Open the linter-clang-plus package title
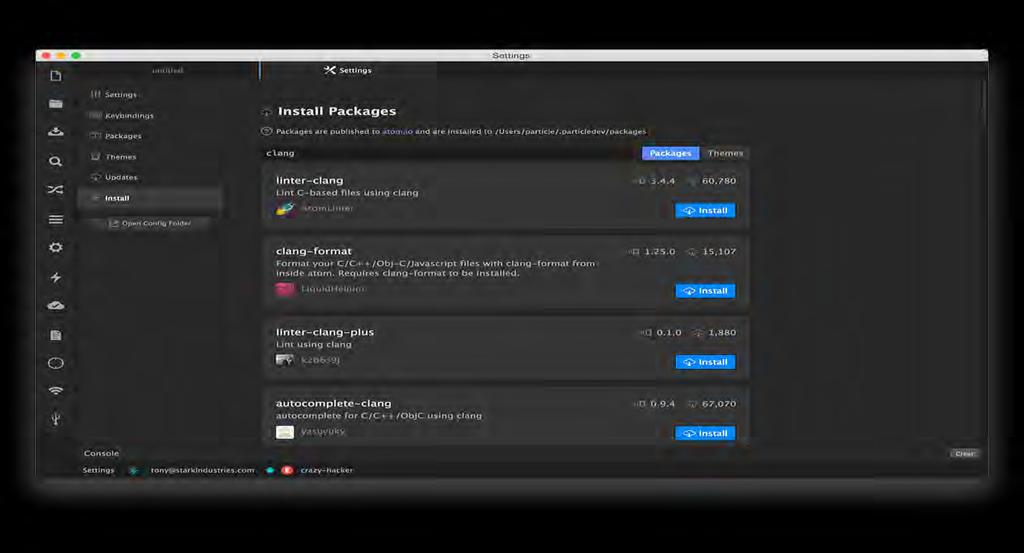 tap(325, 332)
